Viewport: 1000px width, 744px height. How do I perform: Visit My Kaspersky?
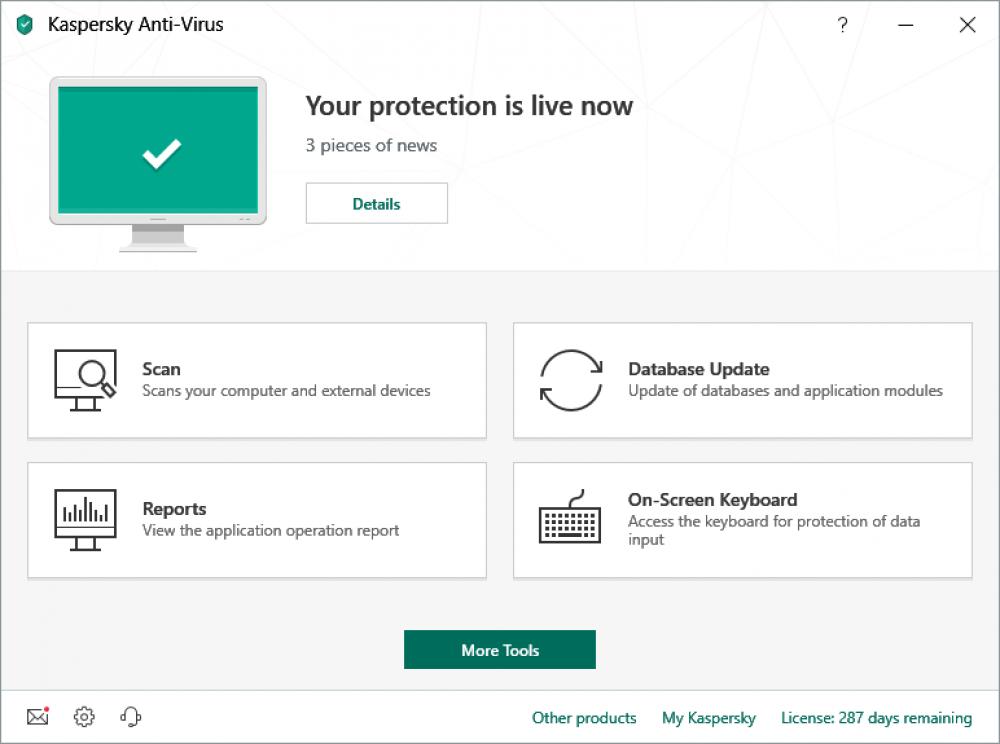click(709, 718)
